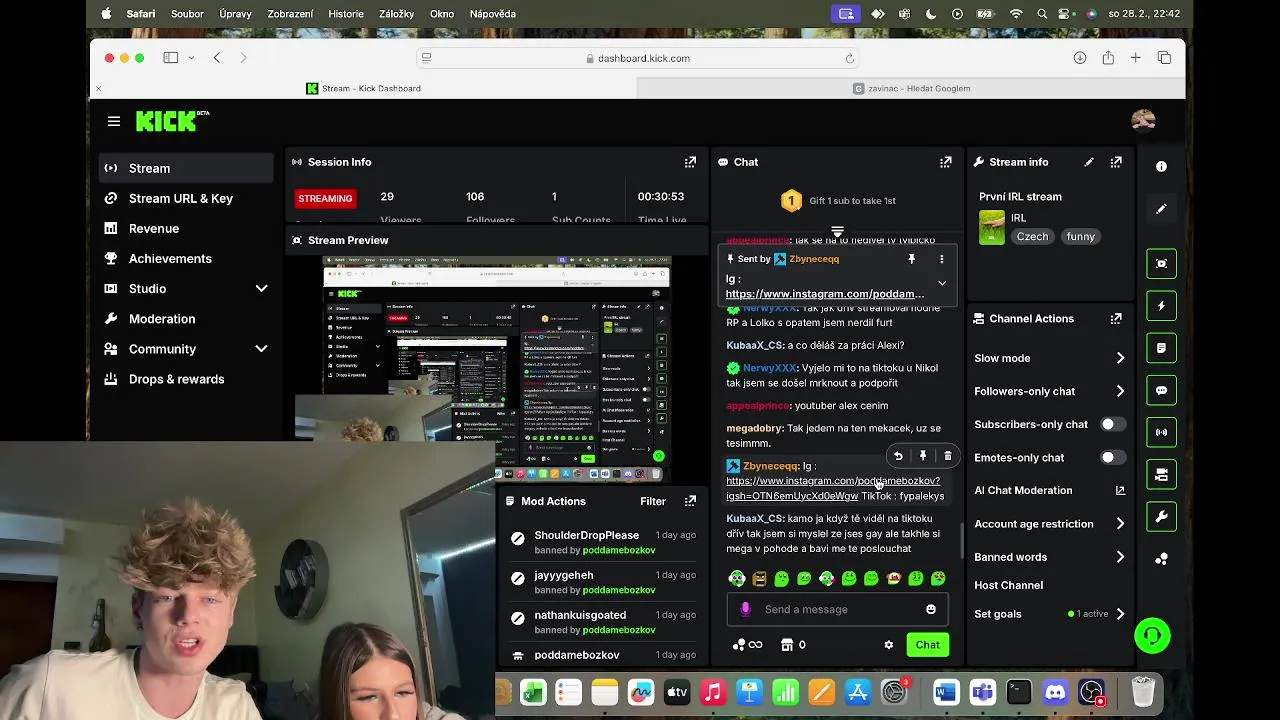Viewport: 1280px width, 720px height.
Task: Open Discord from the Dock
Action: (x=1055, y=692)
